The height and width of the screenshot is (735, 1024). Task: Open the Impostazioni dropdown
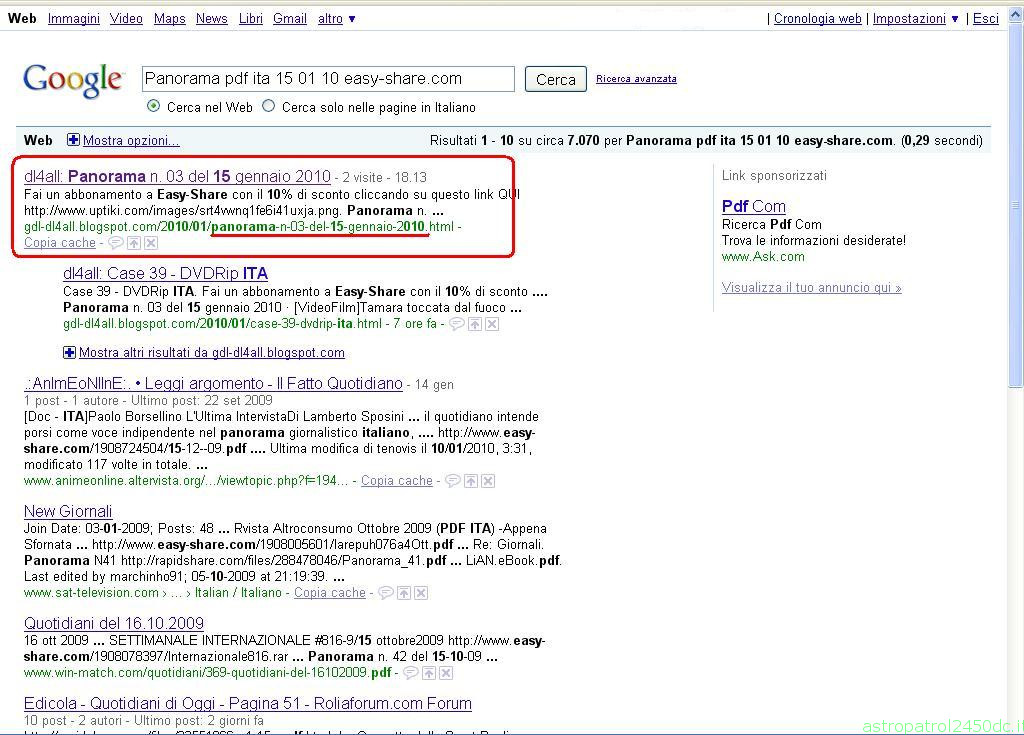[916, 19]
